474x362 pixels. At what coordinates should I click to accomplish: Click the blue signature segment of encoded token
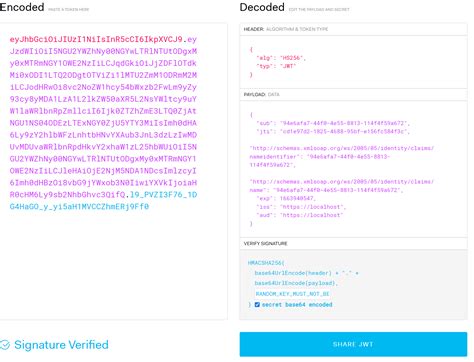click(x=103, y=200)
